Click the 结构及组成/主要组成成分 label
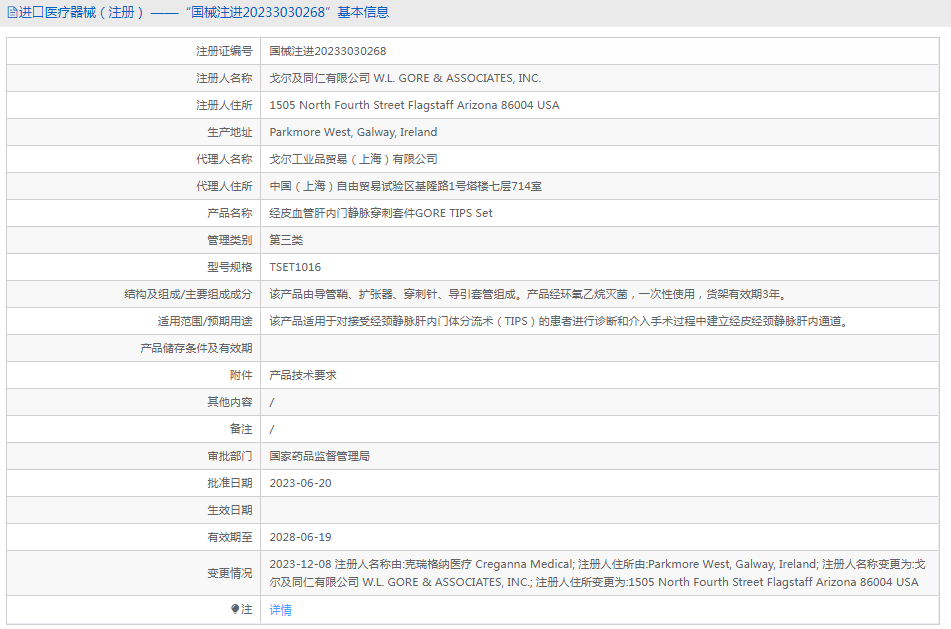This screenshot has width=951, height=629. 188,294
